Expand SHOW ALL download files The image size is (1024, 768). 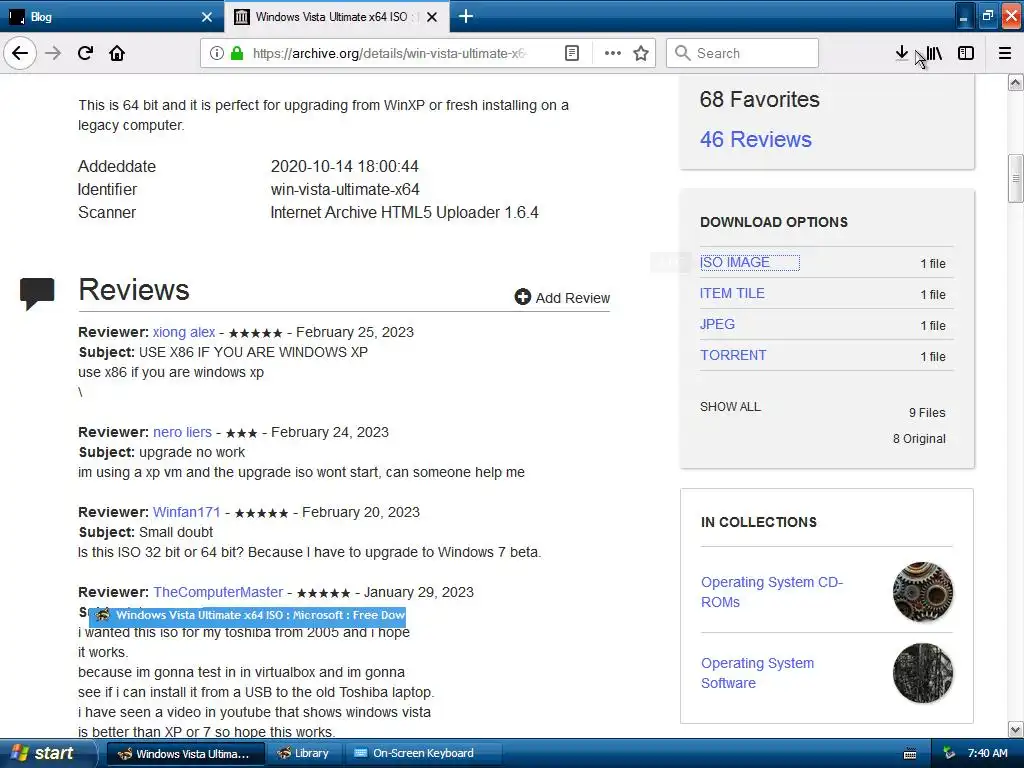(730, 407)
